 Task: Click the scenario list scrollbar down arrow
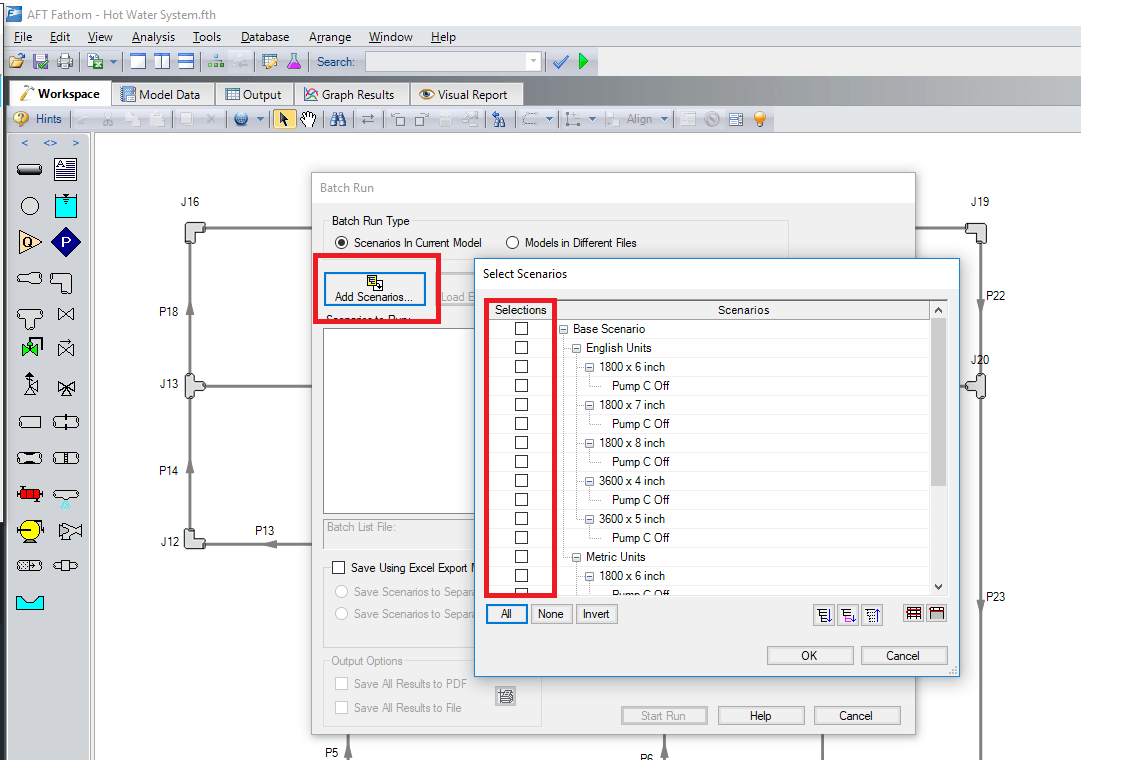click(x=938, y=587)
